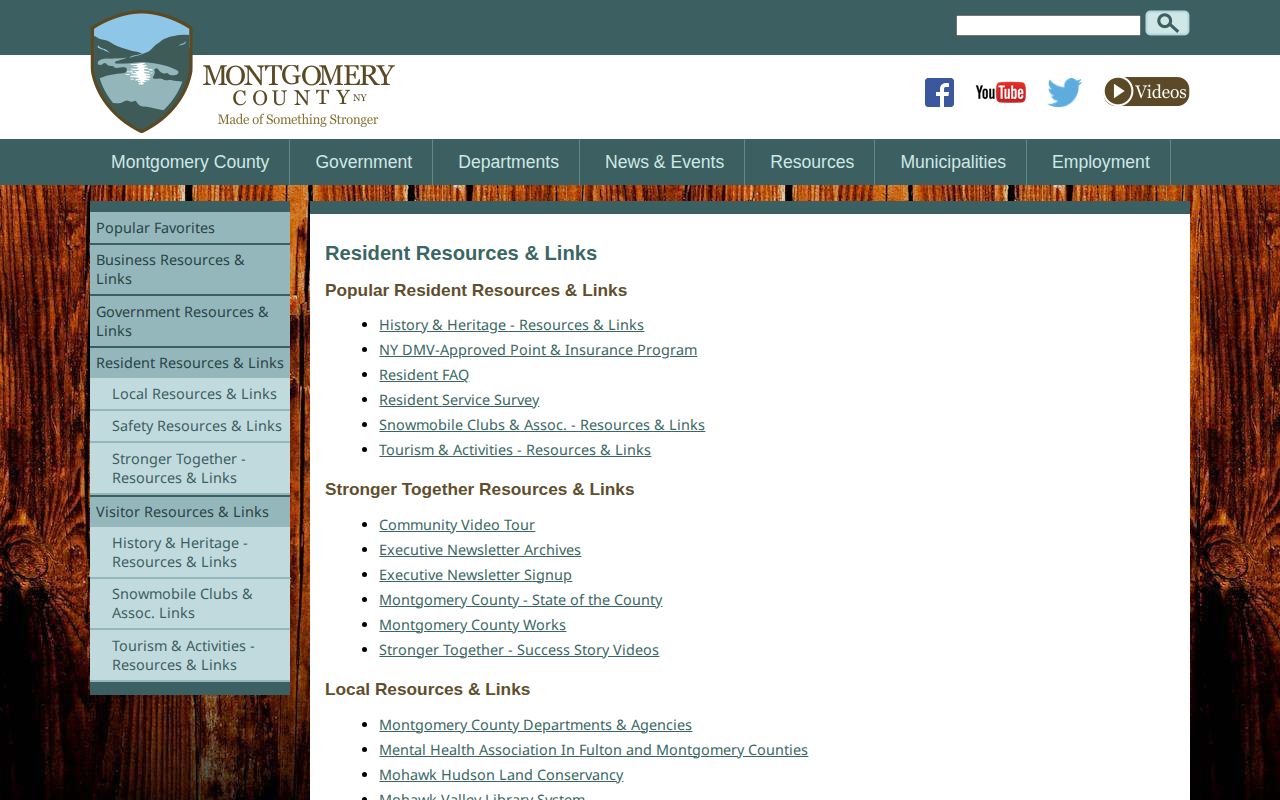This screenshot has width=1280, height=800.
Task: Open the Employment nav menu
Action: pos(1101,162)
